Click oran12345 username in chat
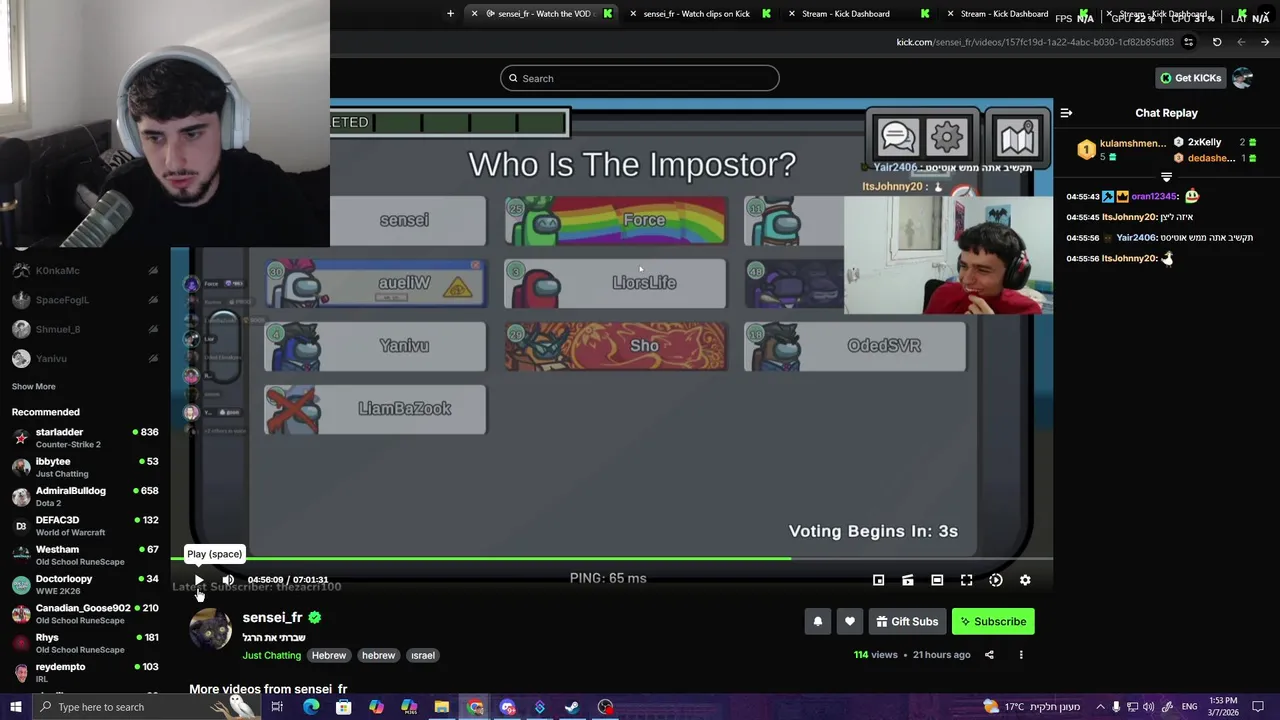This screenshot has width=1280, height=720. 1154,197
